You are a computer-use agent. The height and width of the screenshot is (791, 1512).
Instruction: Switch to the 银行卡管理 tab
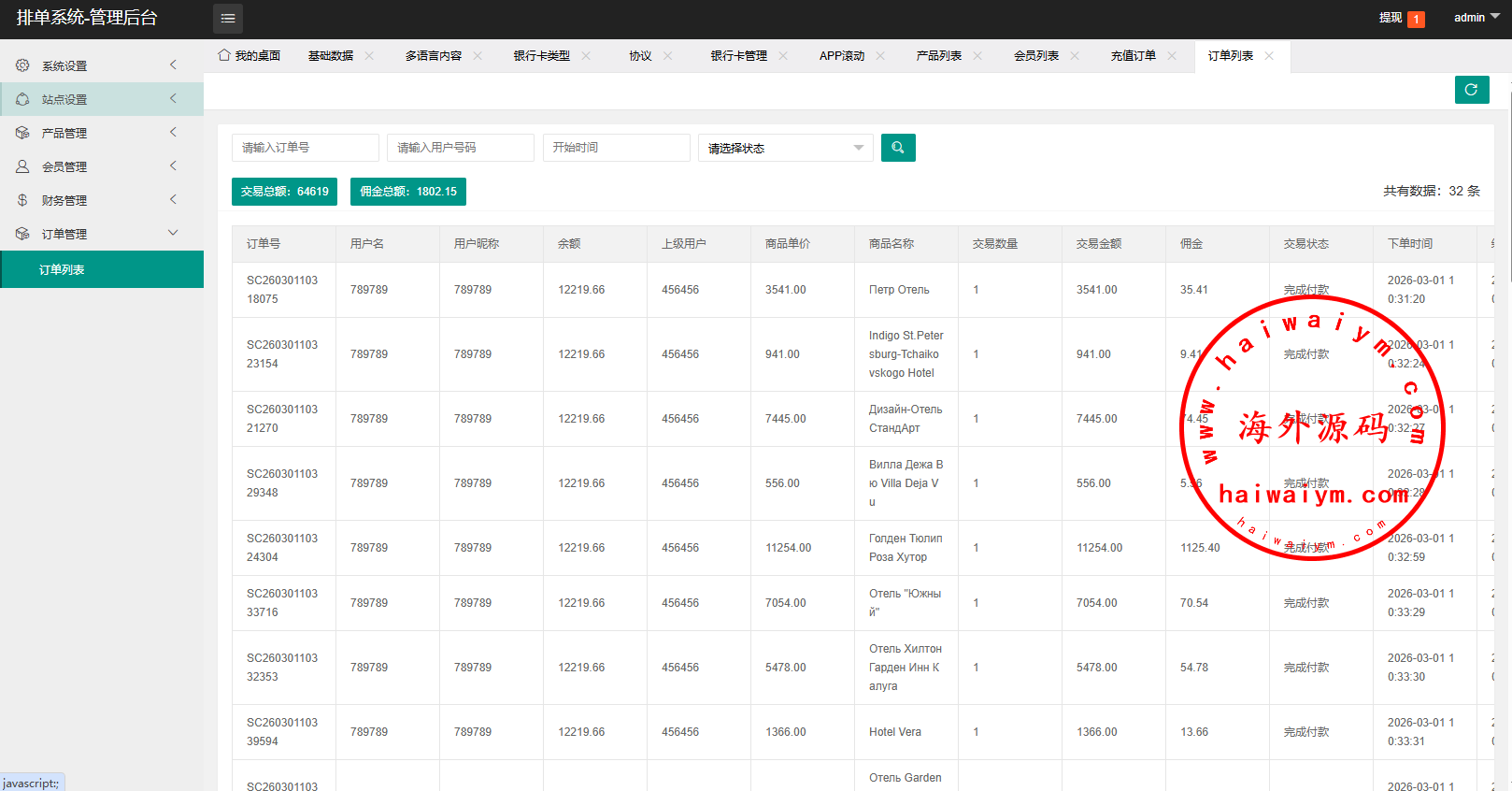[739, 56]
